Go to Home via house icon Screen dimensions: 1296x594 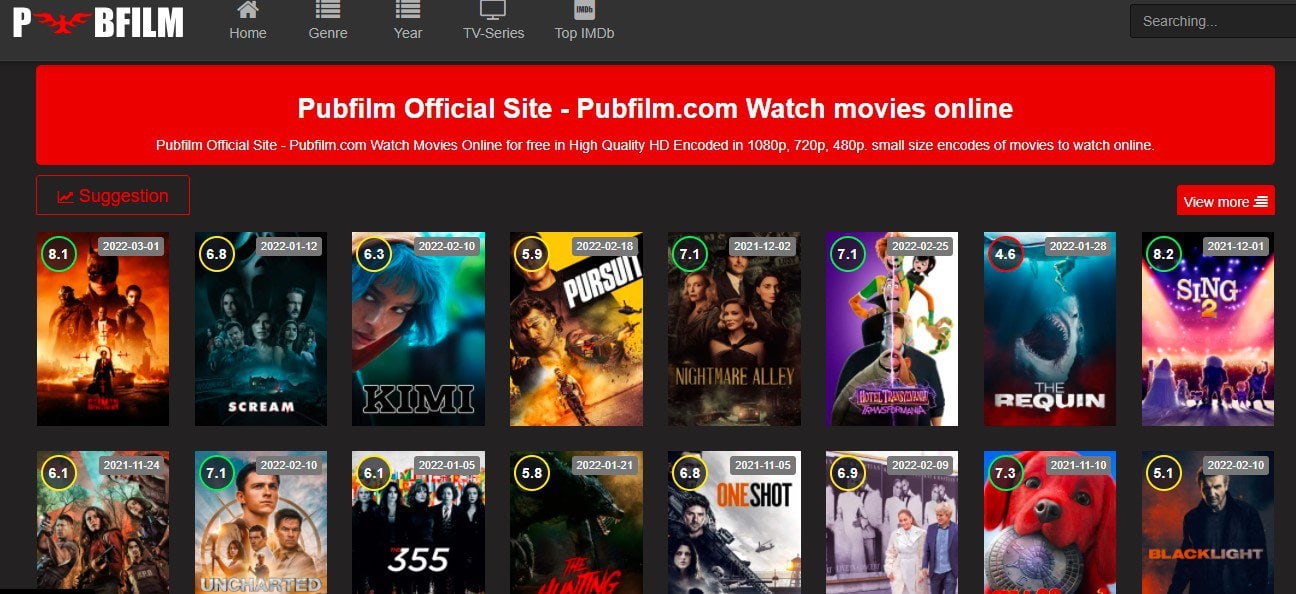click(x=247, y=11)
